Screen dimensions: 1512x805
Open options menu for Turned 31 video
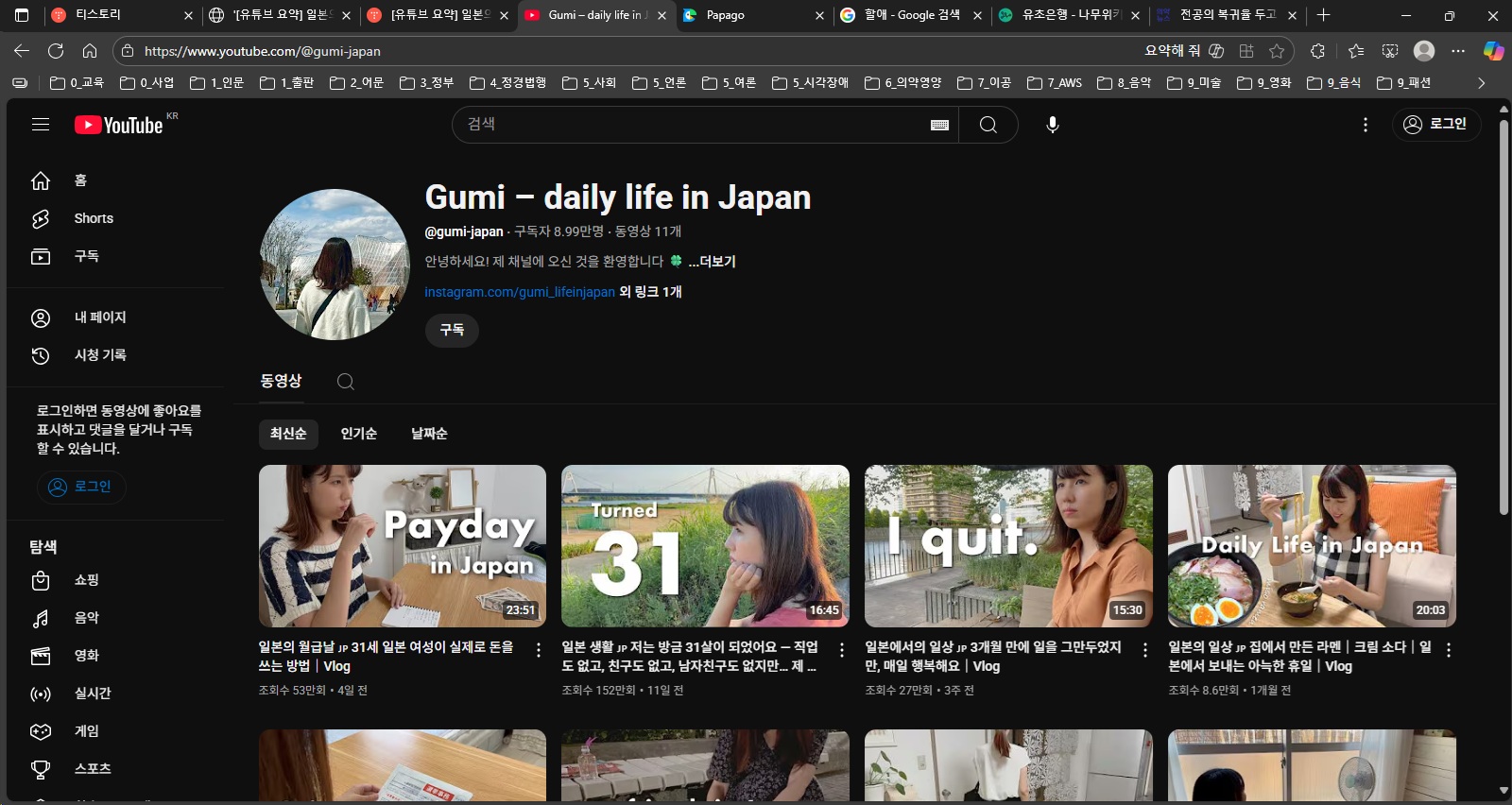coord(842,650)
